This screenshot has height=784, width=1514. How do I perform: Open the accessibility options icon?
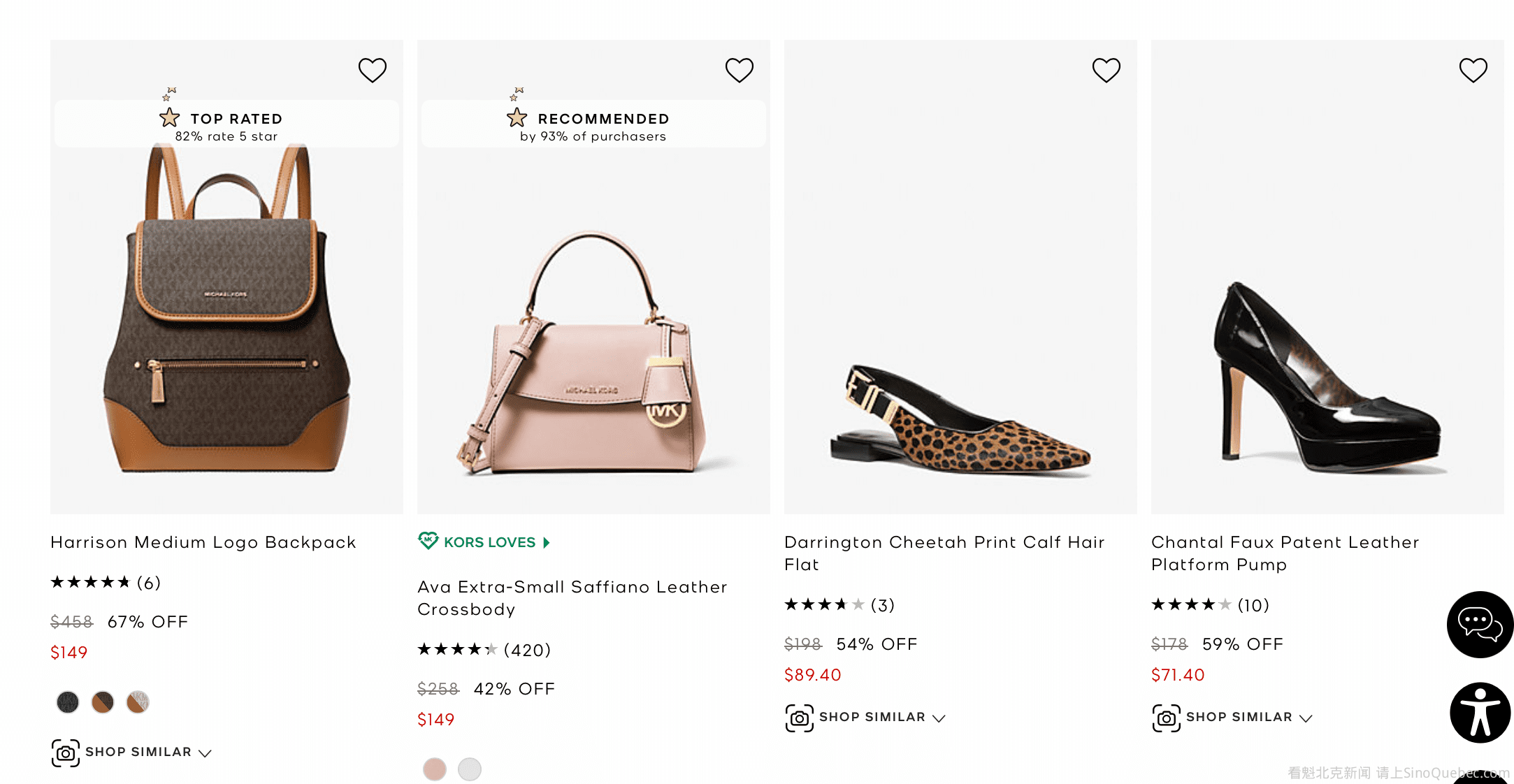click(1479, 712)
